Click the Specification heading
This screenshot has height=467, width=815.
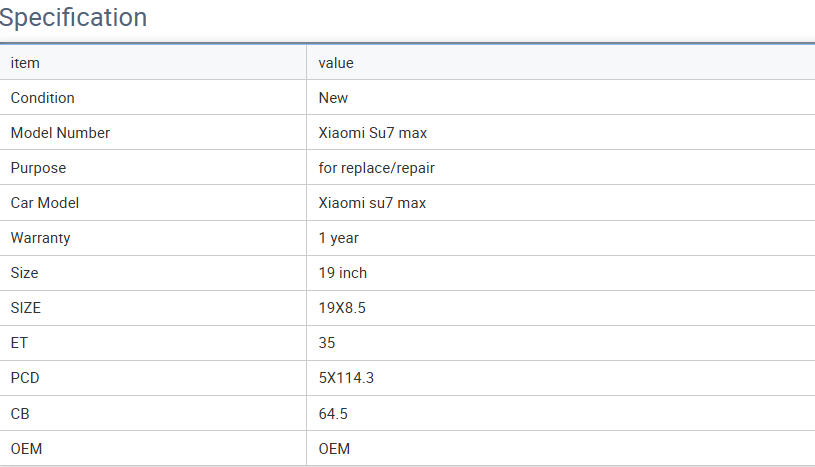point(74,18)
